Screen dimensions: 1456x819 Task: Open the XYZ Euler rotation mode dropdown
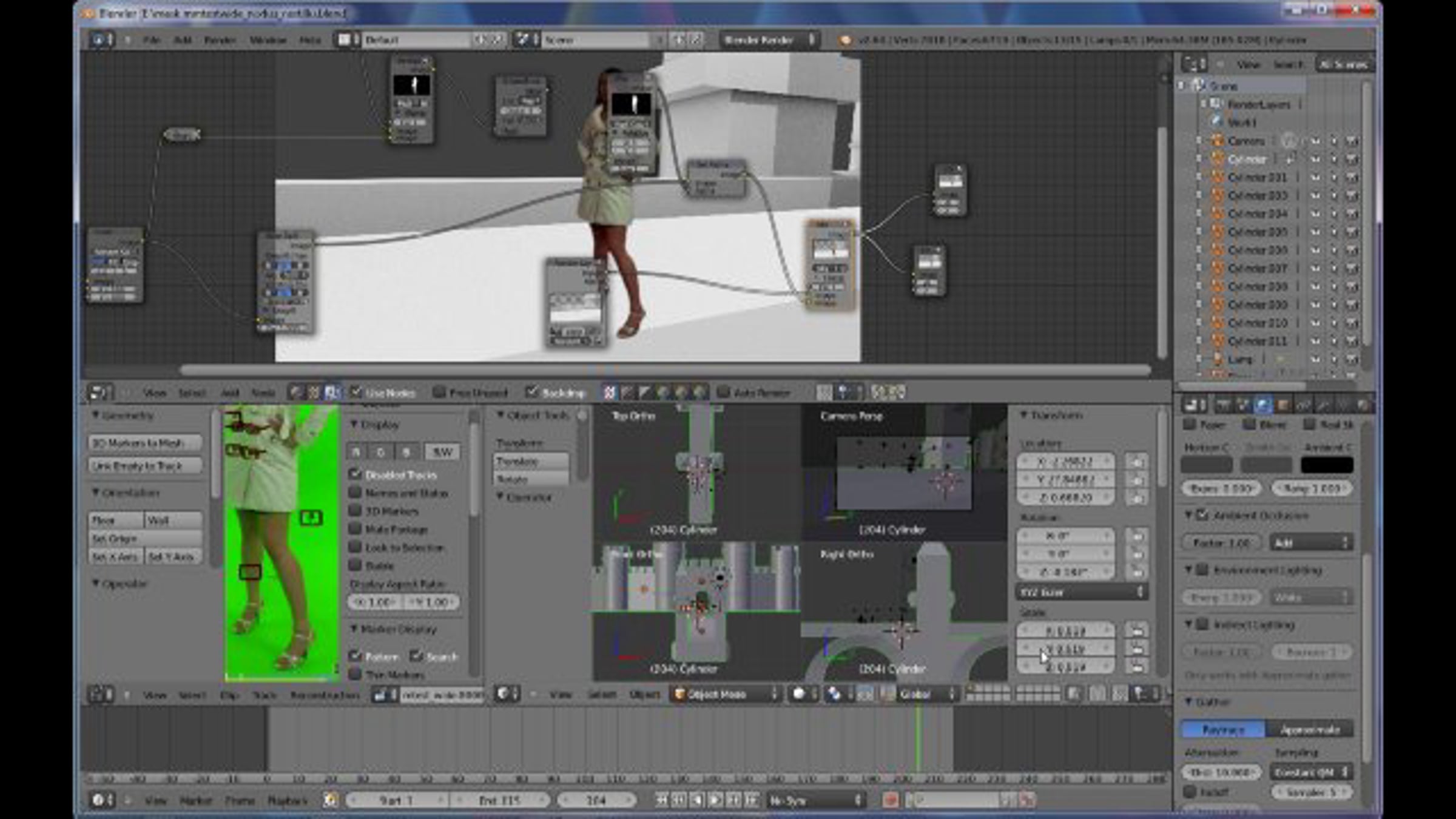[x=1080, y=591]
